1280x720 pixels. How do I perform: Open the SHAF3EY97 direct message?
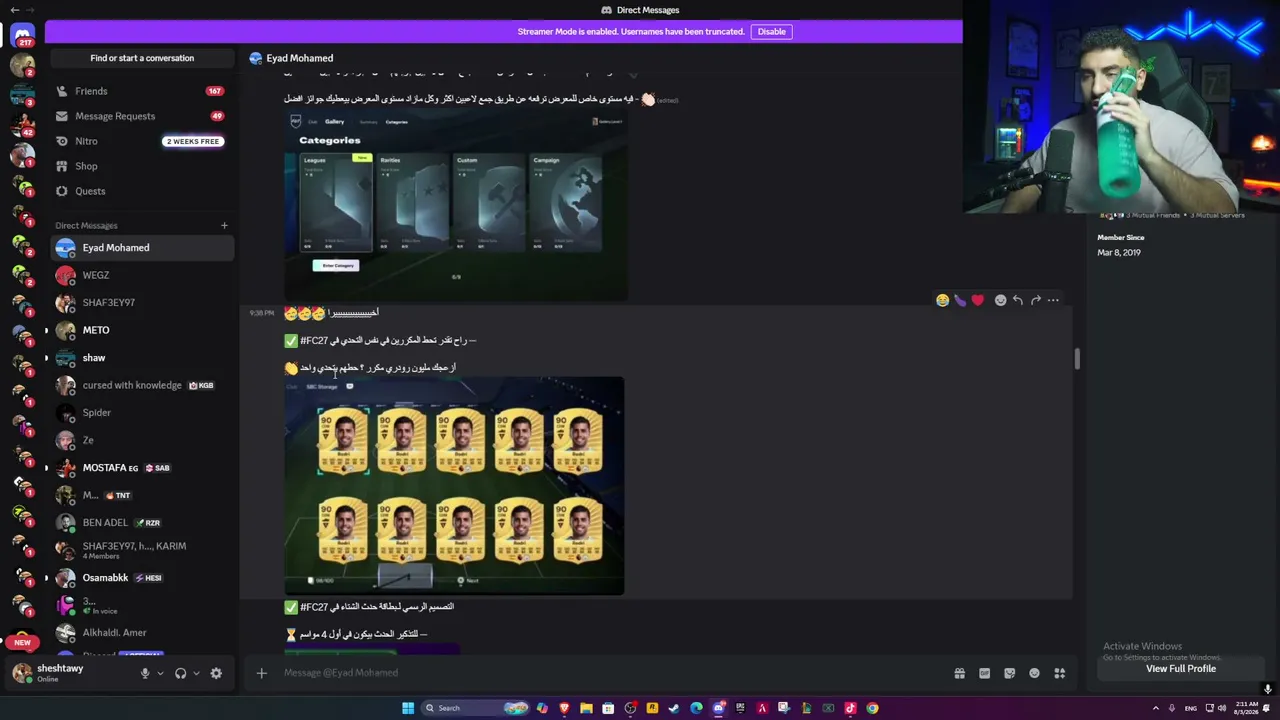coord(142,303)
